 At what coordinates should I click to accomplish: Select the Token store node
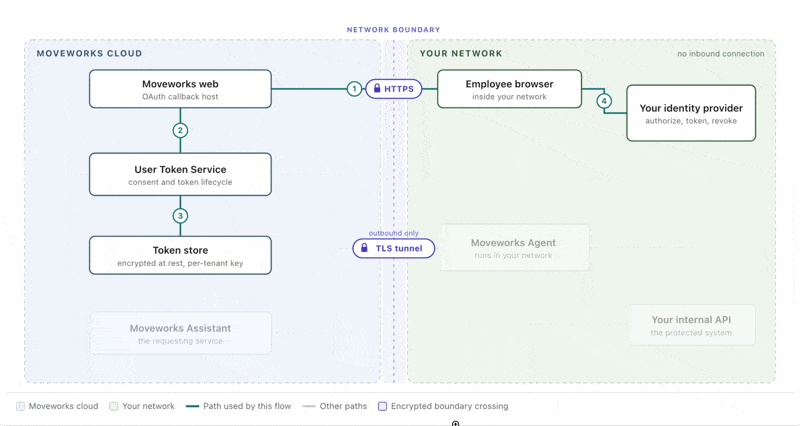point(180,255)
